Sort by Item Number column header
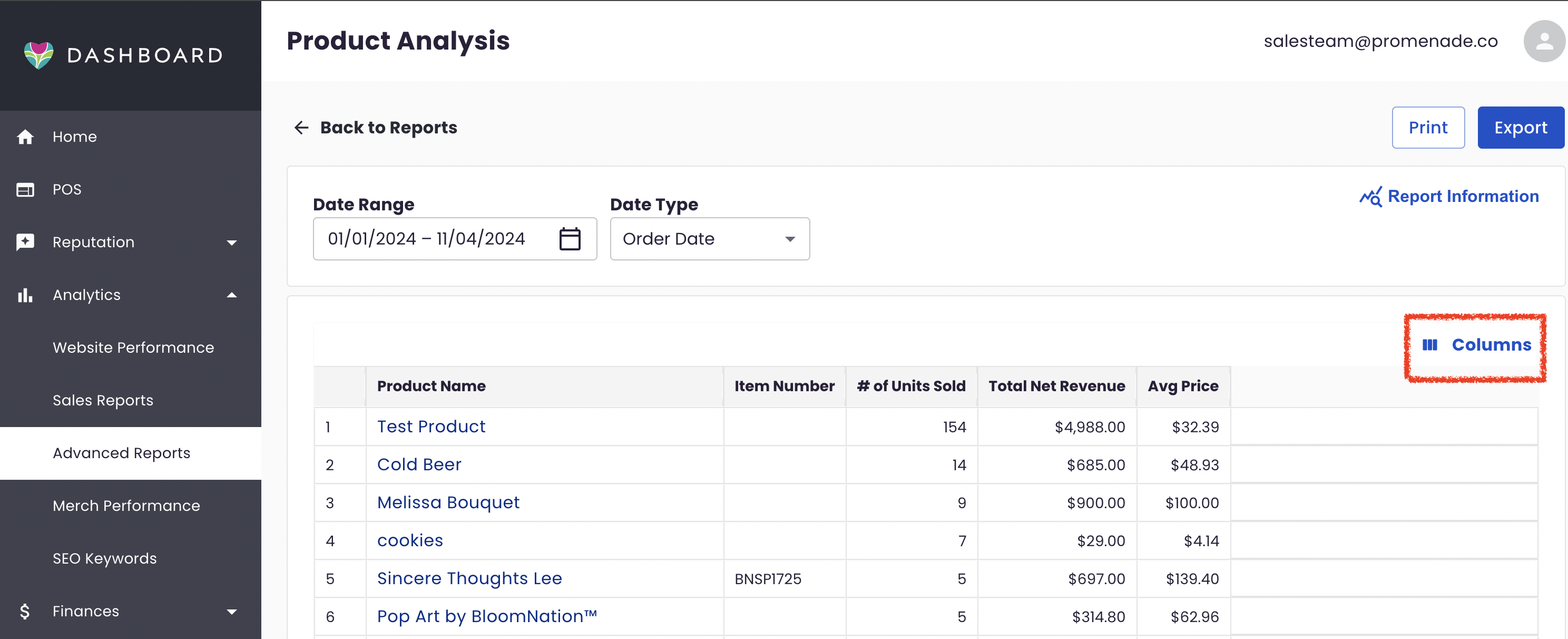Image resolution: width=1568 pixels, height=639 pixels. tap(784, 386)
